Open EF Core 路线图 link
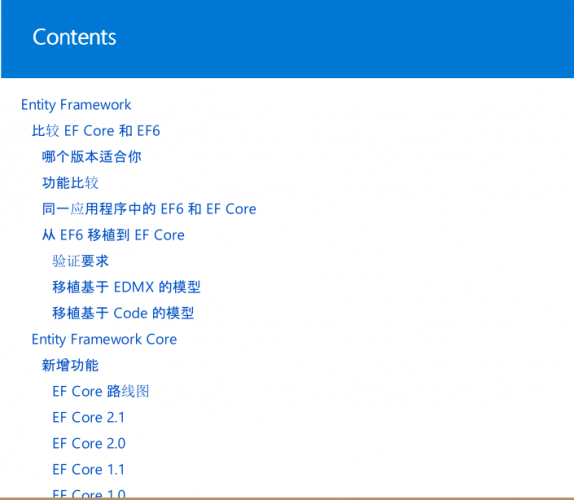 coord(101,391)
